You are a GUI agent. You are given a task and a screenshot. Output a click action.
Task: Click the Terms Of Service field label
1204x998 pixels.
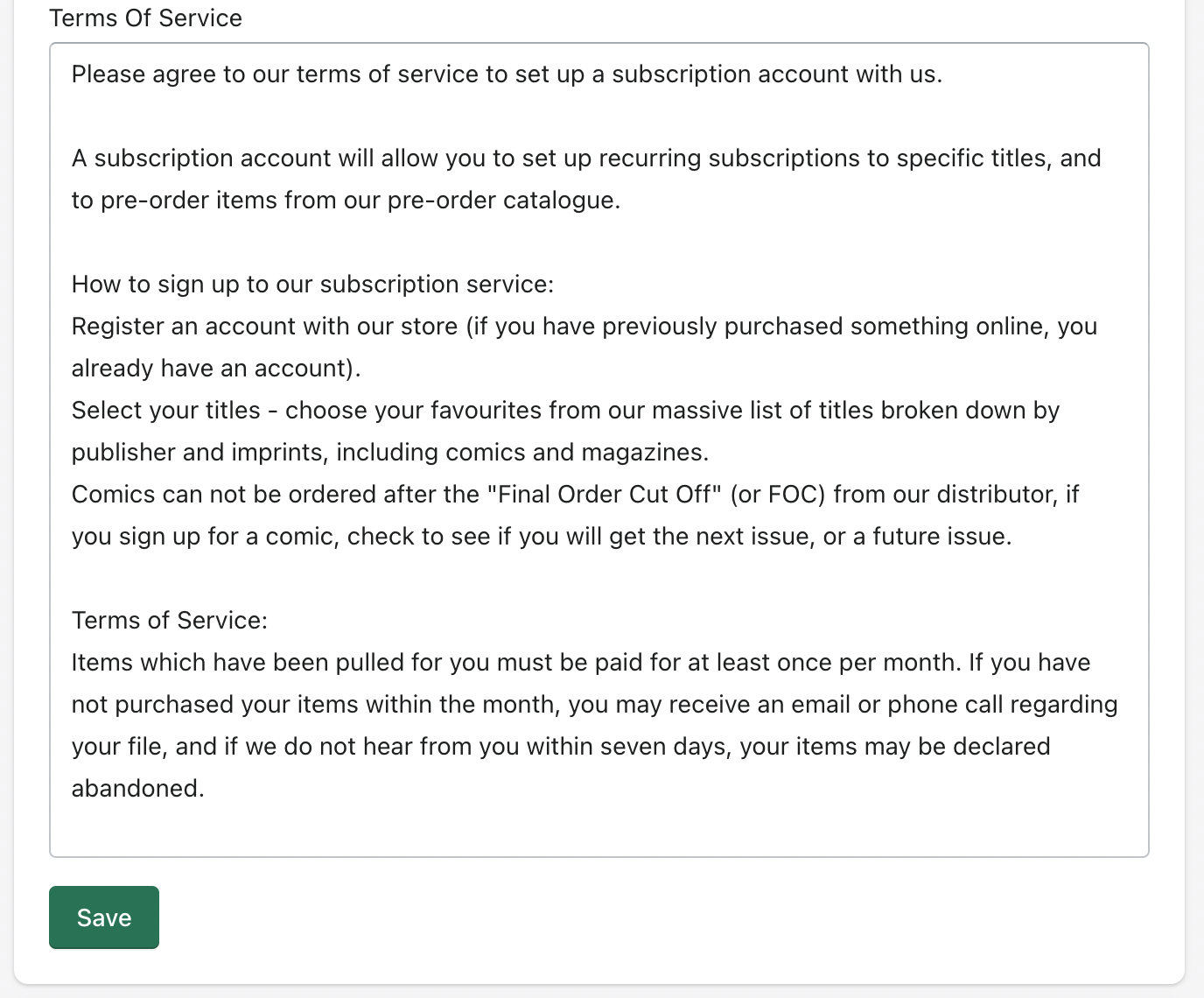(x=146, y=18)
